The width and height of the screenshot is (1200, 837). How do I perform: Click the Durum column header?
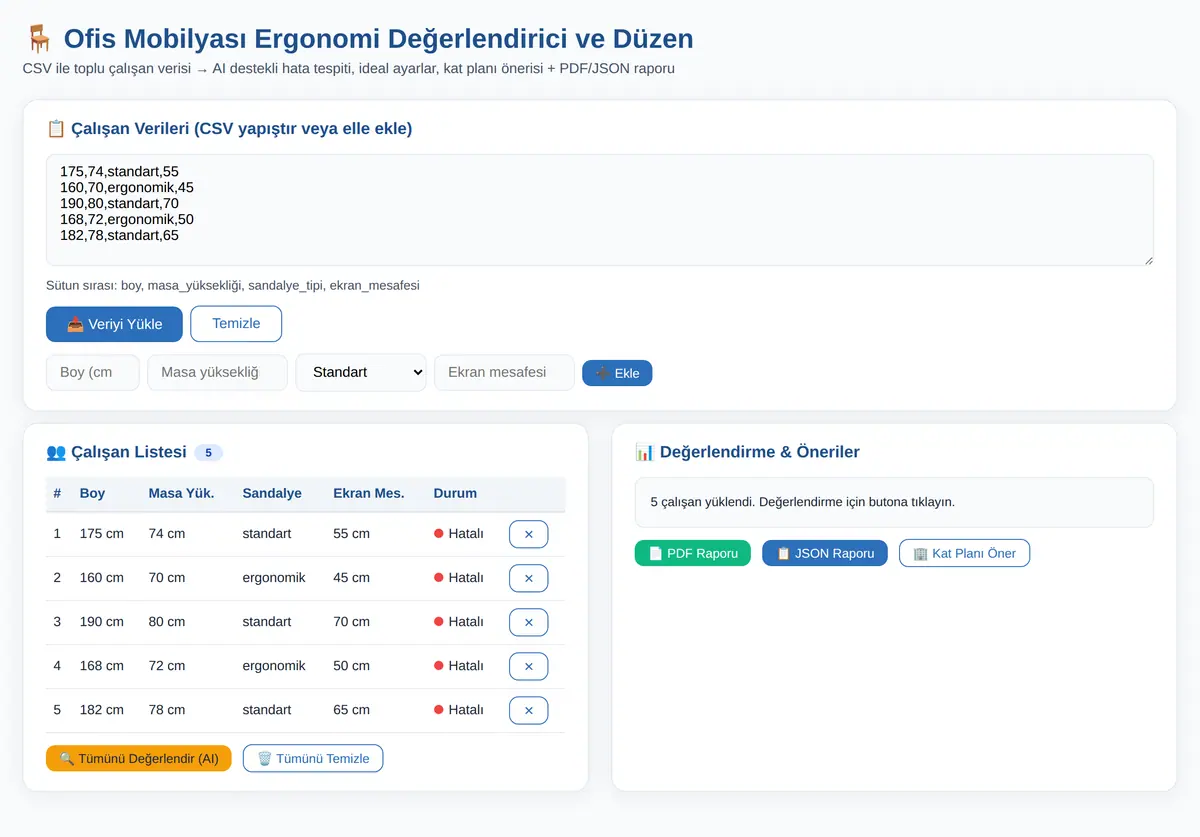[x=455, y=493]
